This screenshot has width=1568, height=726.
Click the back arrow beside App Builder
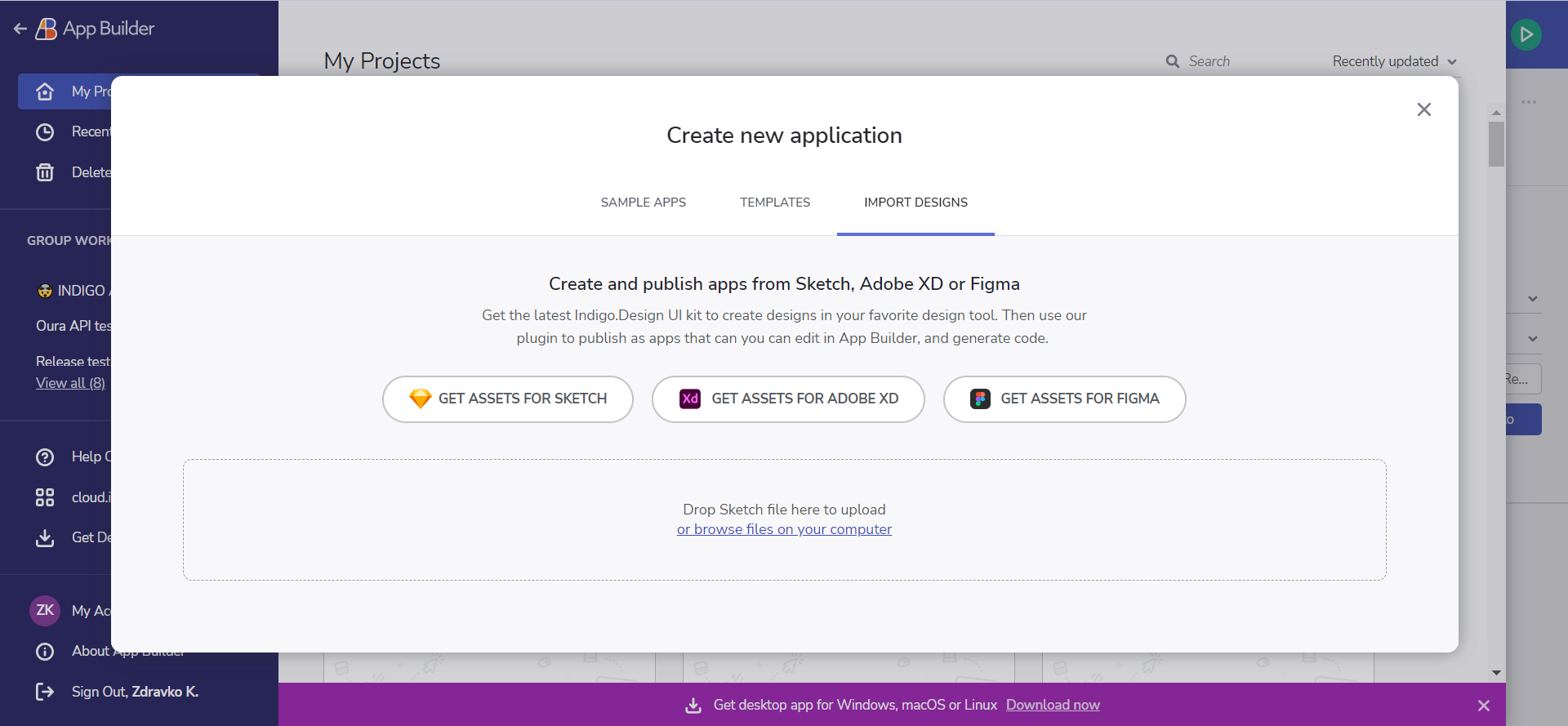pos(20,29)
